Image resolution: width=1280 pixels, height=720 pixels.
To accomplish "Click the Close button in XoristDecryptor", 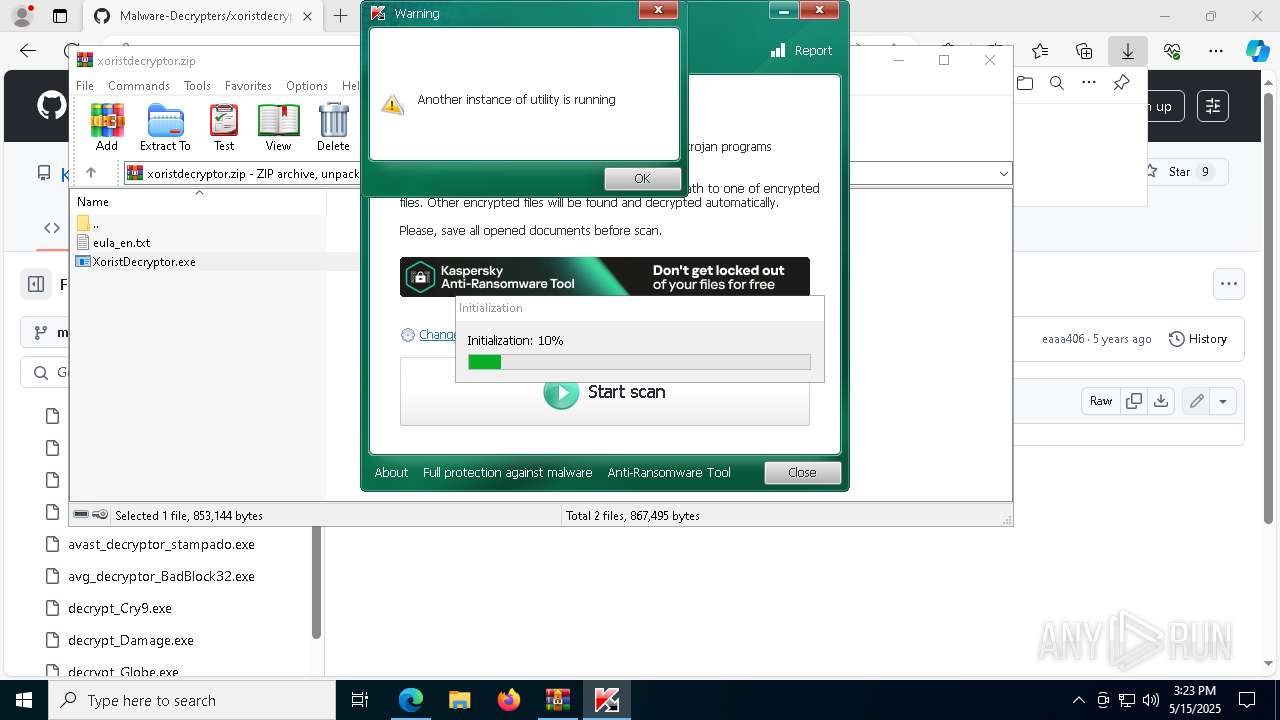I will pos(802,472).
